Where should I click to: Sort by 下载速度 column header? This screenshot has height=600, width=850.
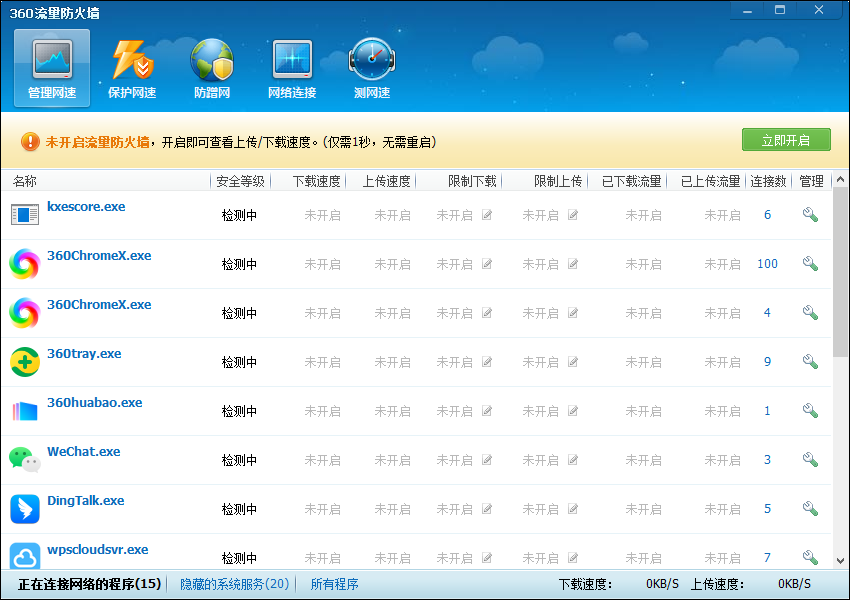317,181
